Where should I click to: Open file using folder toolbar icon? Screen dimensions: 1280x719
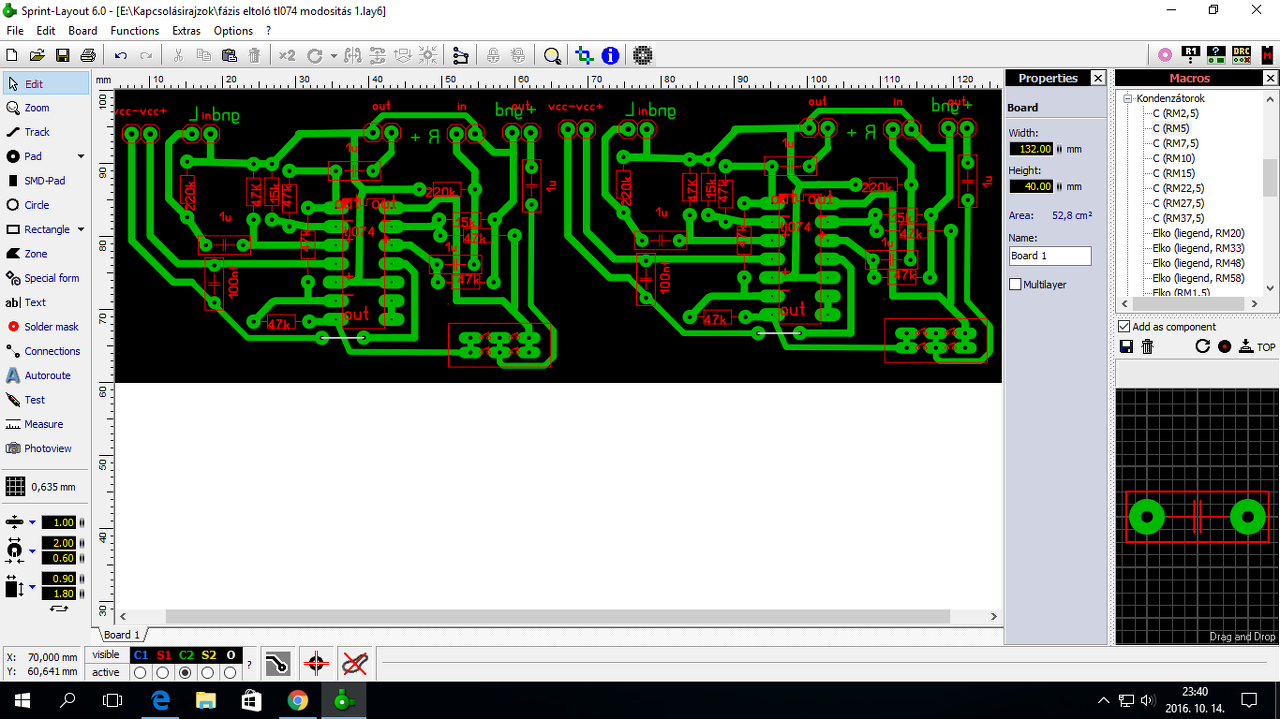pos(38,56)
